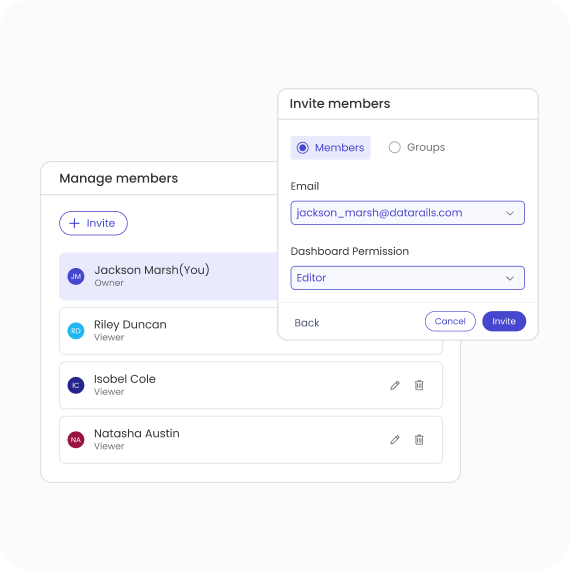Click the plus Invite button
The height and width of the screenshot is (570, 570).
(x=93, y=223)
